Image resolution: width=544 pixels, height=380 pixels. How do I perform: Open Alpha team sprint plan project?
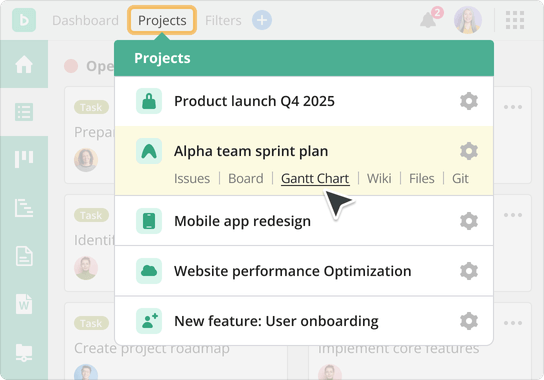pyautogui.click(x=251, y=151)
